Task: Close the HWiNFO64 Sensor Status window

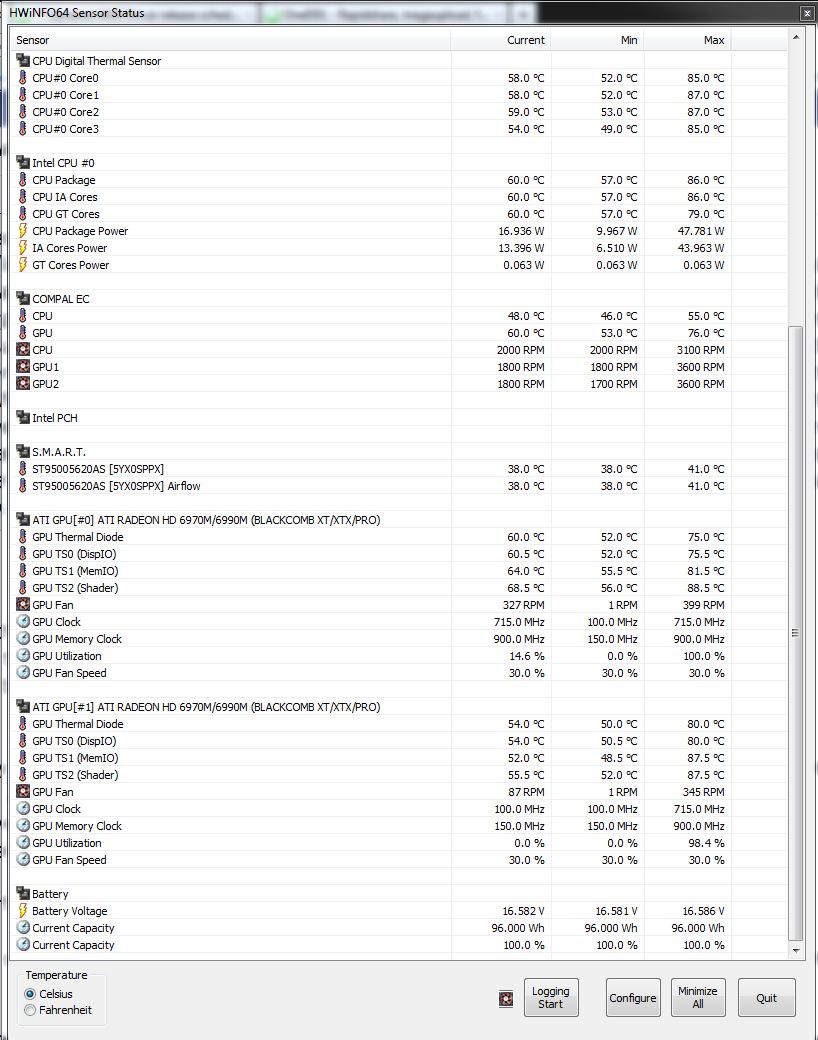Action: coord(807,13)
